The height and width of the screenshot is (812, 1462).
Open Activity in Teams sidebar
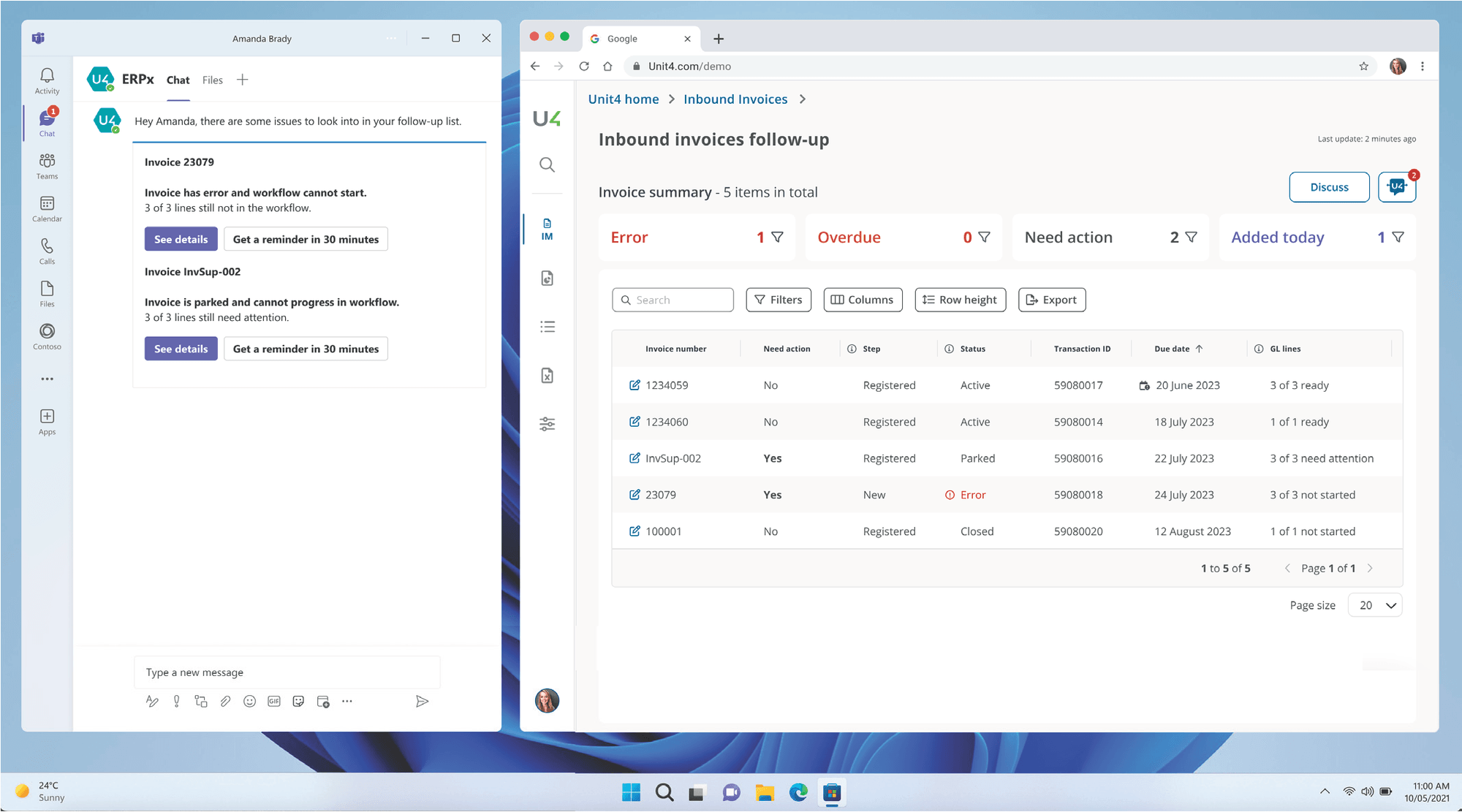[x=47, y=80]
